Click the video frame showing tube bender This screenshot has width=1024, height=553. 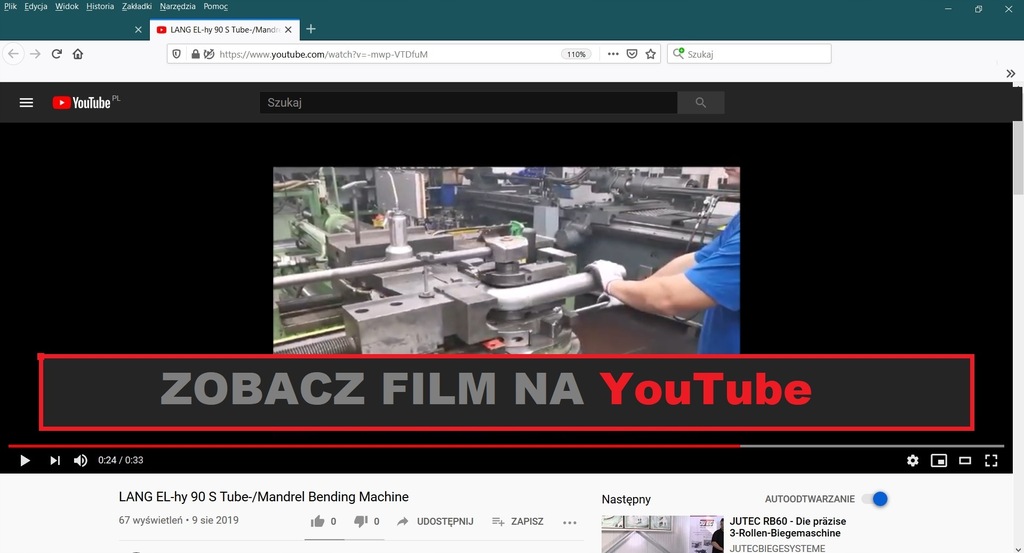pos(506,260)
